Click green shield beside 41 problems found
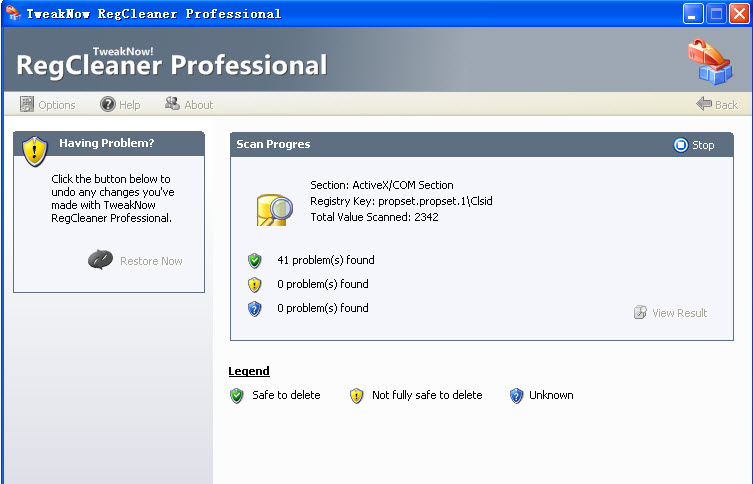This screenshot has width=753, height=484. point(255,261)
